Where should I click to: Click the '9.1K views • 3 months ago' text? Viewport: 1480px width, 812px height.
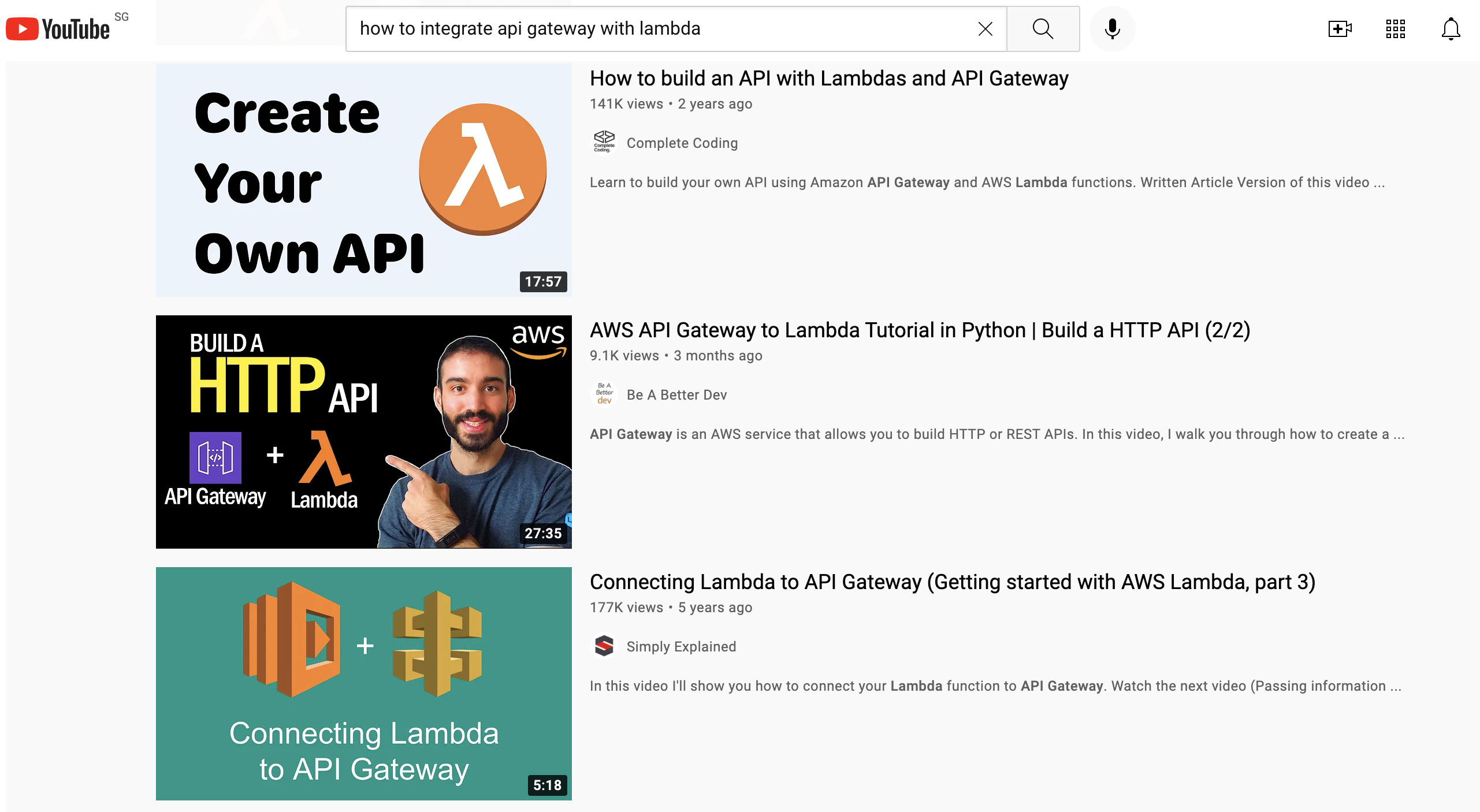[x=676, y=356]
